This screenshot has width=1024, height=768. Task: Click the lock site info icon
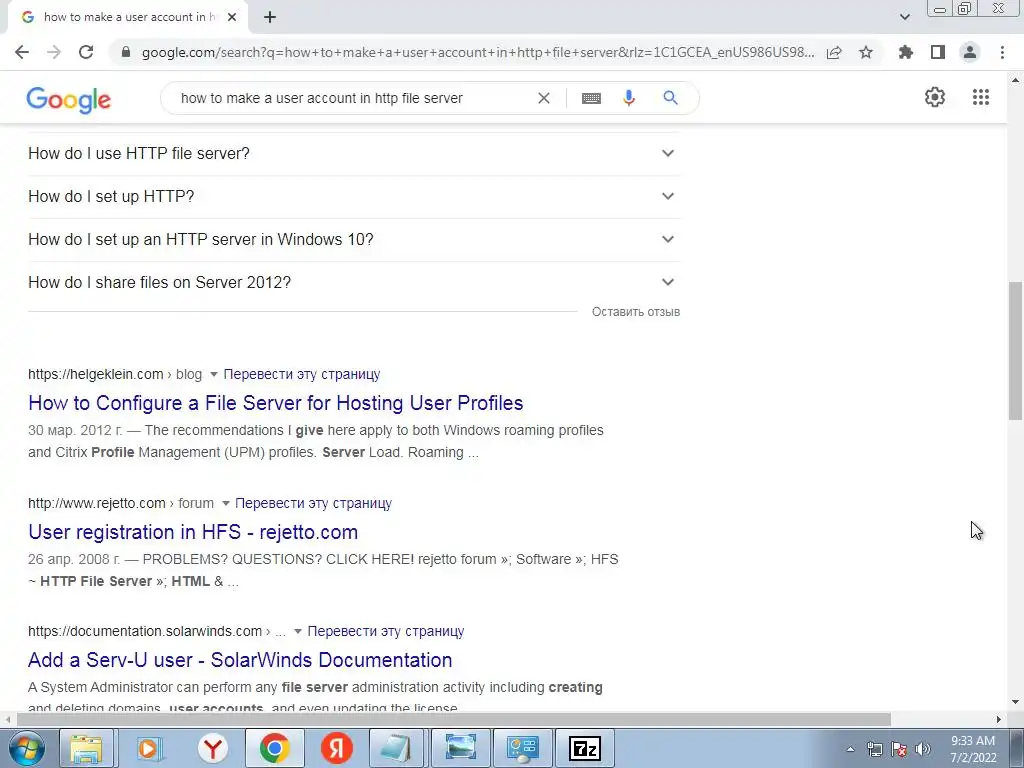(126, 52)
